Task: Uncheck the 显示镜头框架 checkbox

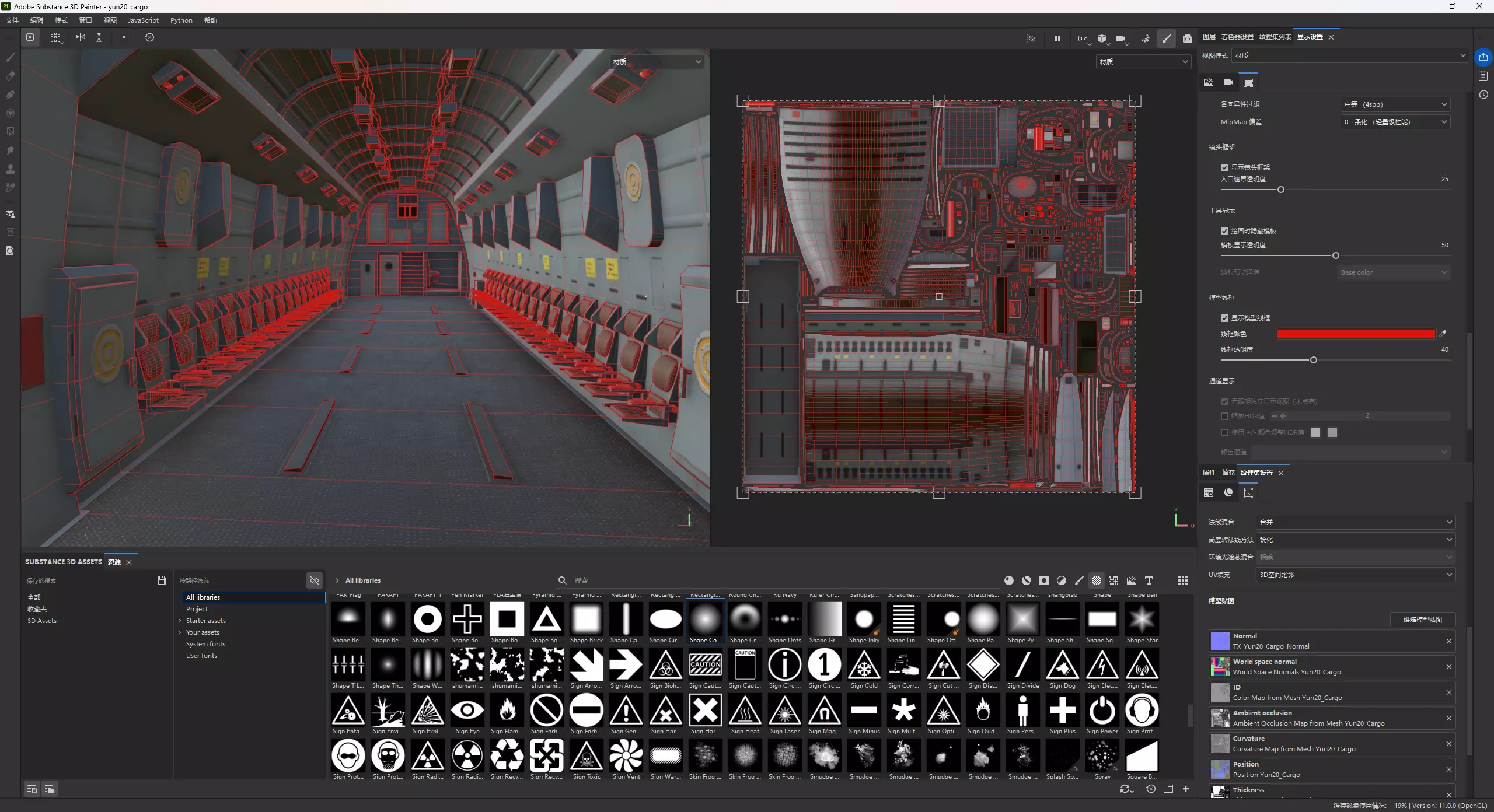Action: pyautogui.click(x=1224, y=167)
